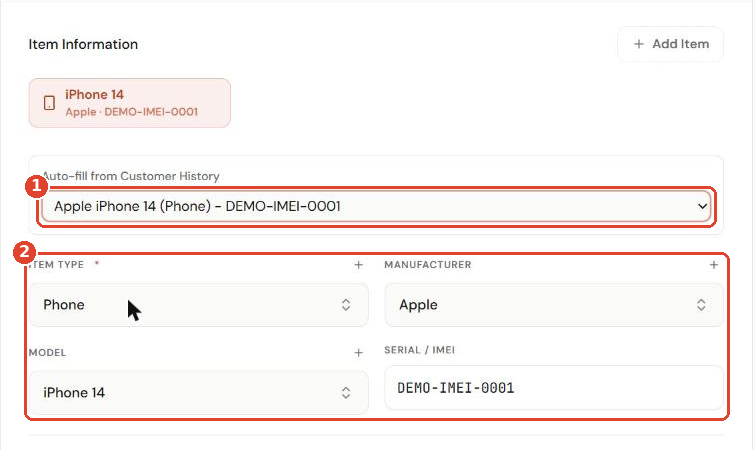Screen dimensions: 755x450
Task: Open the Auto-fill from Customer History dropdown
Action: pyautogui.click(x=376, y=206)
